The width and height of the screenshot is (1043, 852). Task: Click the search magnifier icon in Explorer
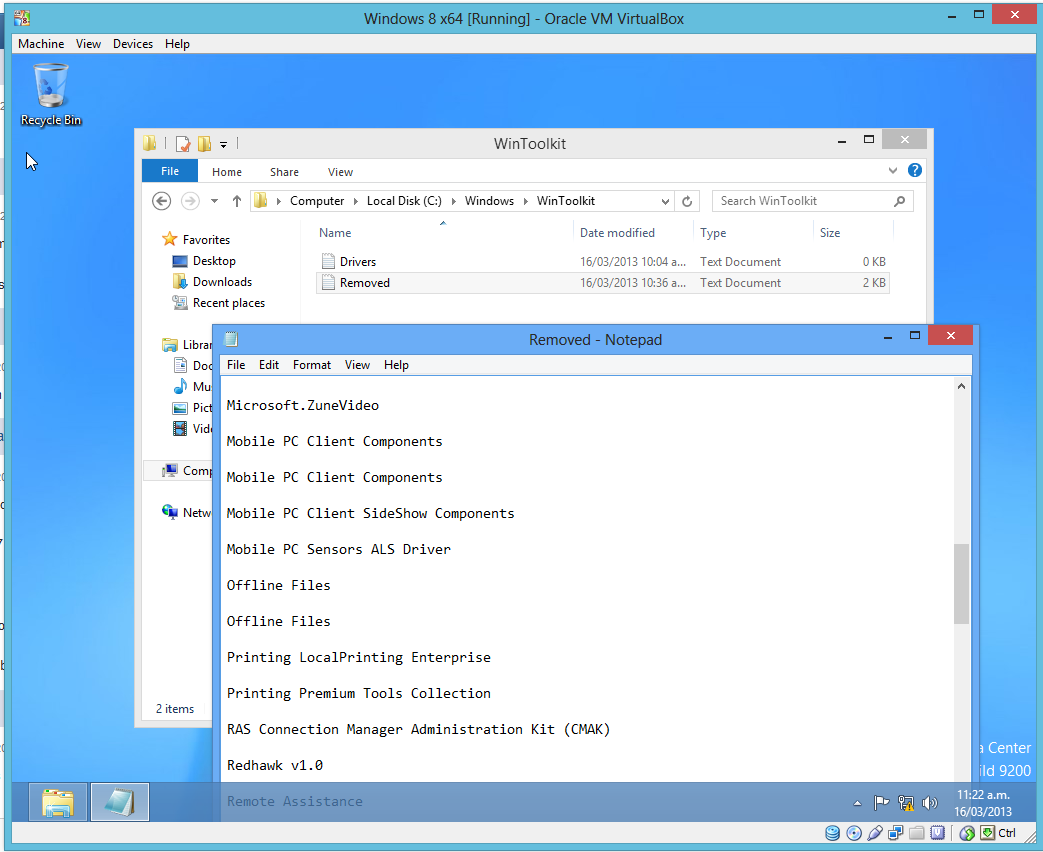coord(899,201)
